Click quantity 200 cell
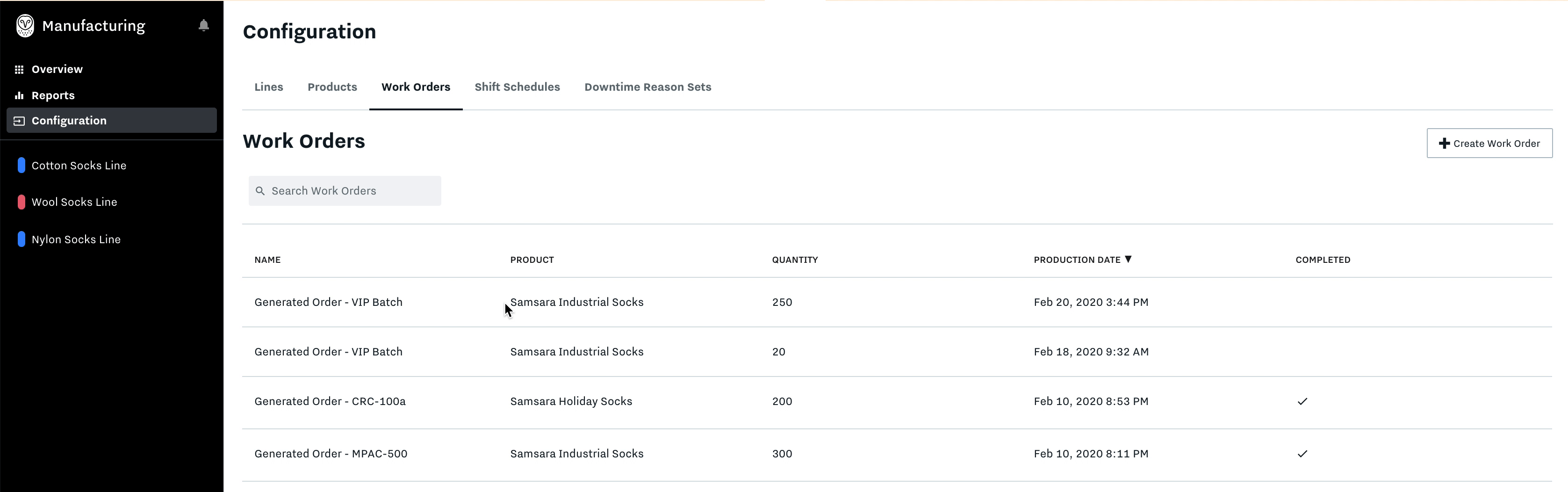 pos(782,401)
